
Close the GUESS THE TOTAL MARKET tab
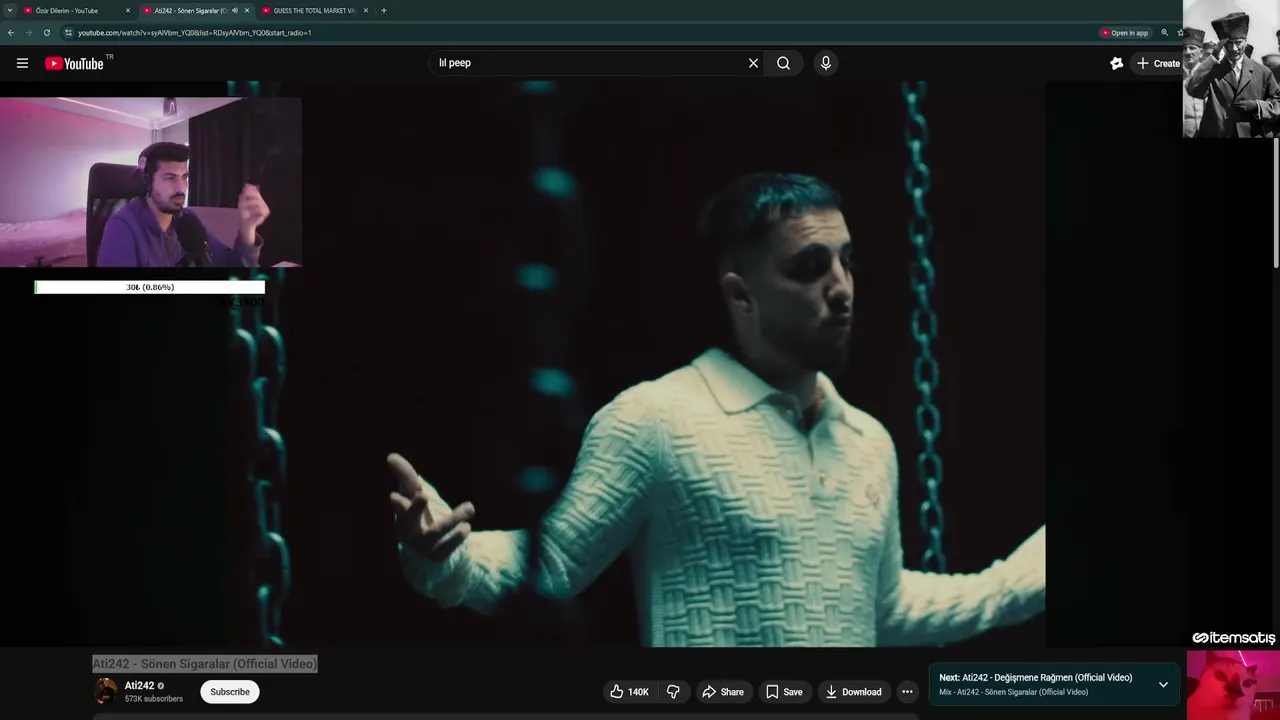tap(366, 10)
